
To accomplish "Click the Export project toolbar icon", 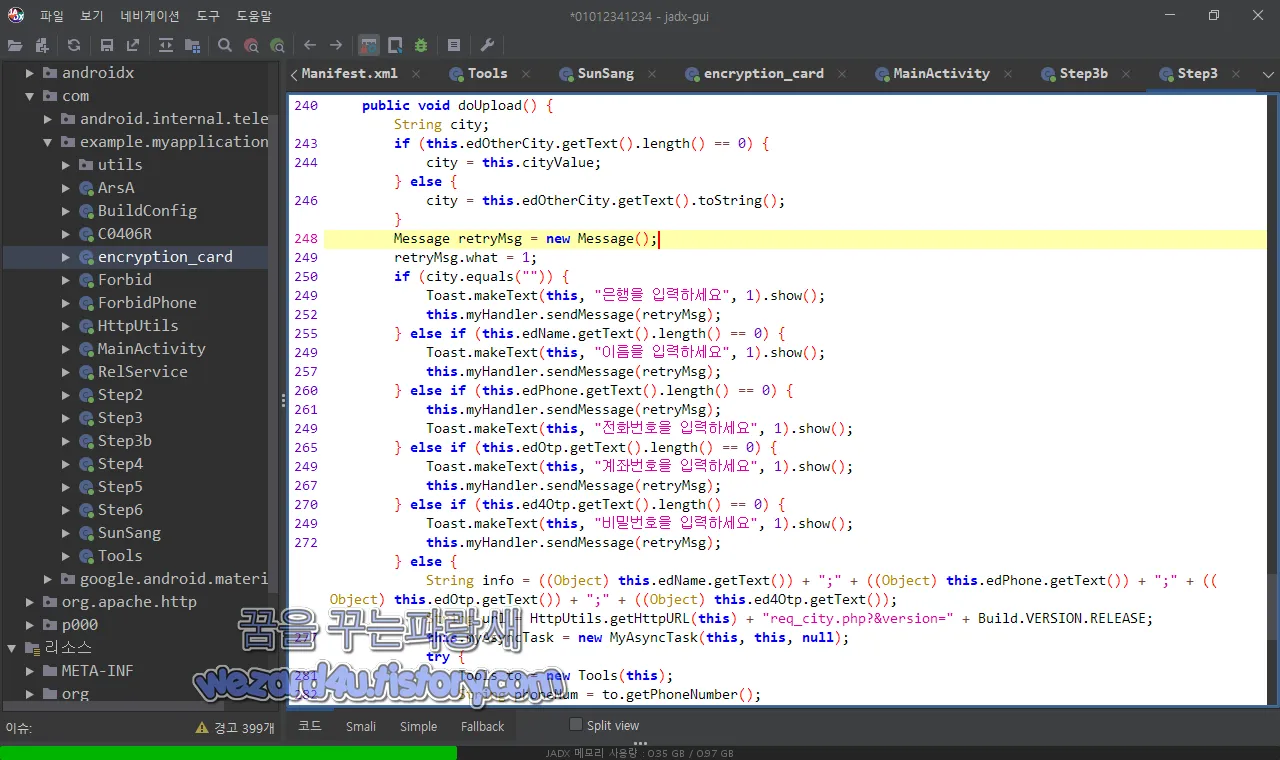I will point(133,45).
